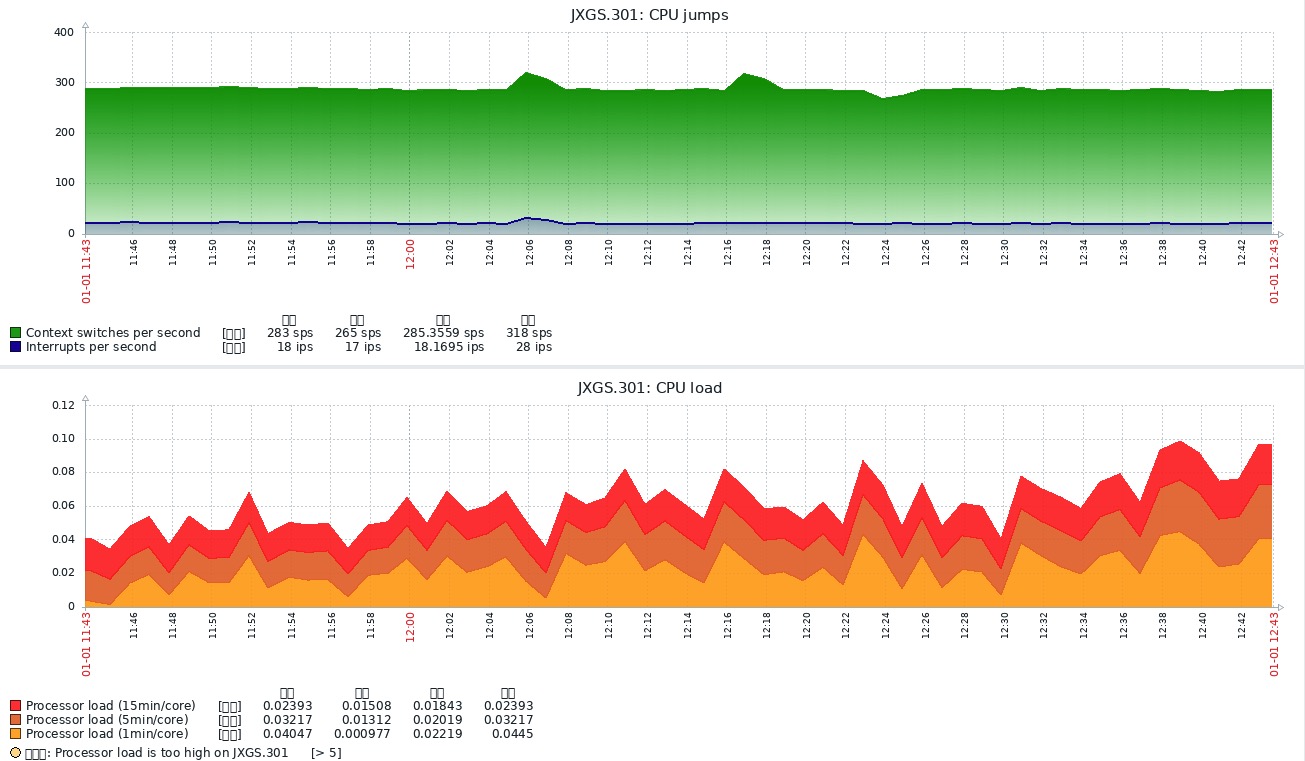Click the "Context switches per second" legend label

pos(113,333)
